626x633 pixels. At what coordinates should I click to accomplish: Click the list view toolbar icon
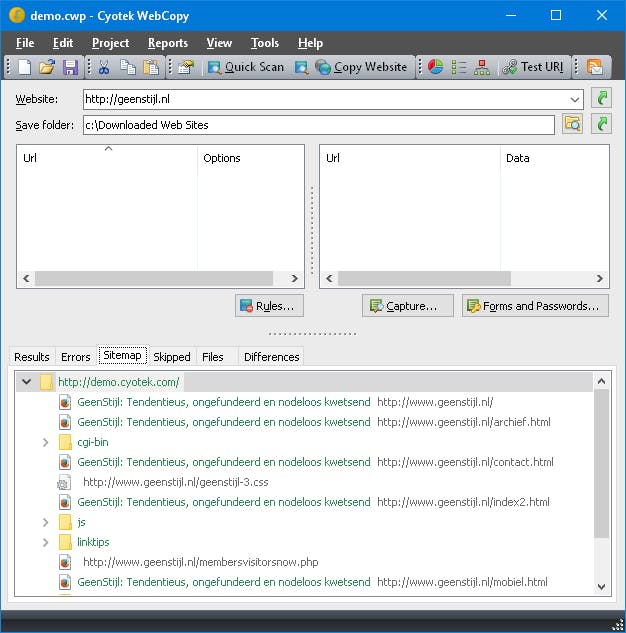459,67
